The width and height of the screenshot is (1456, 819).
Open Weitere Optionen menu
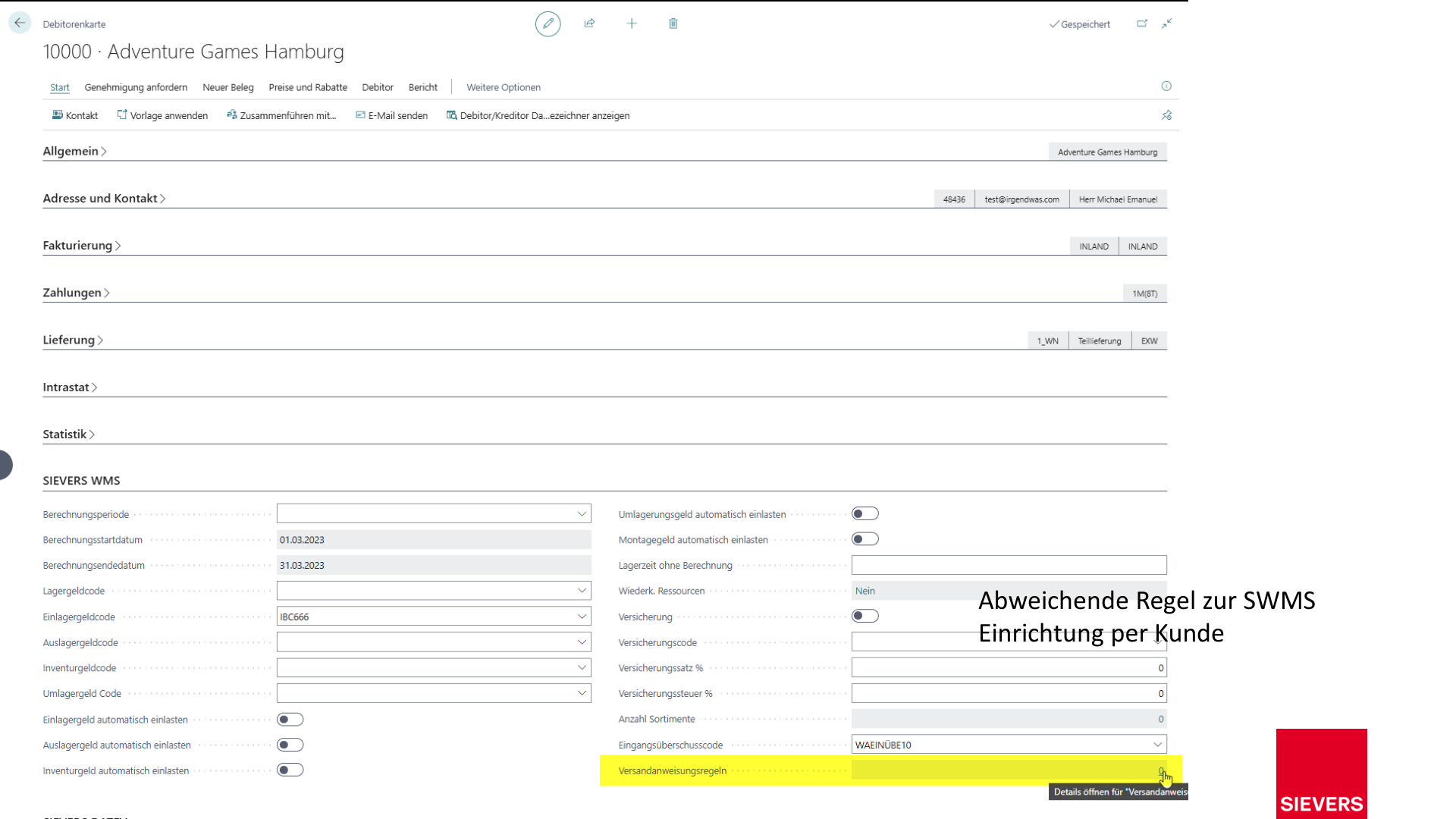click(x=504, y=87)
